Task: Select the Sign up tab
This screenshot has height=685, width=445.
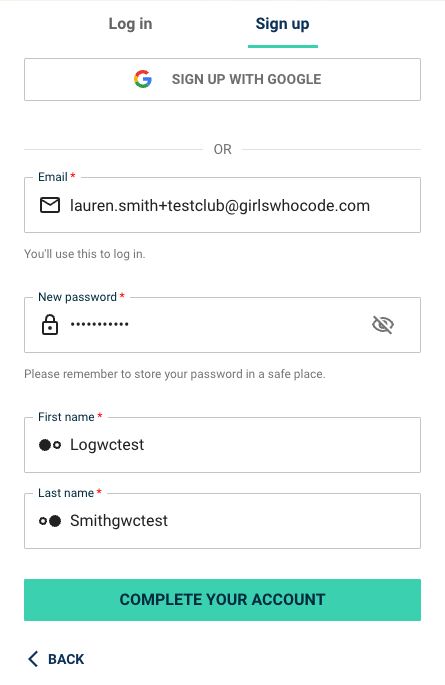Action: (283, 24)
